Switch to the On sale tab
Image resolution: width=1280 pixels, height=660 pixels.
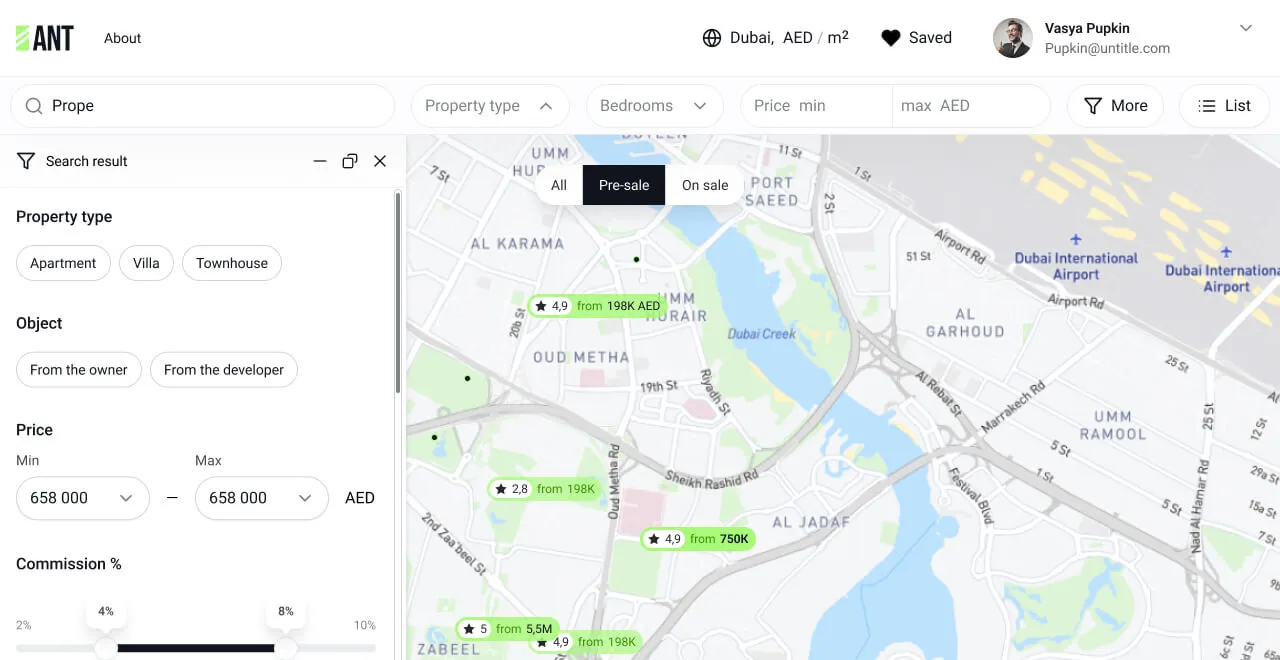pos(705,185)
